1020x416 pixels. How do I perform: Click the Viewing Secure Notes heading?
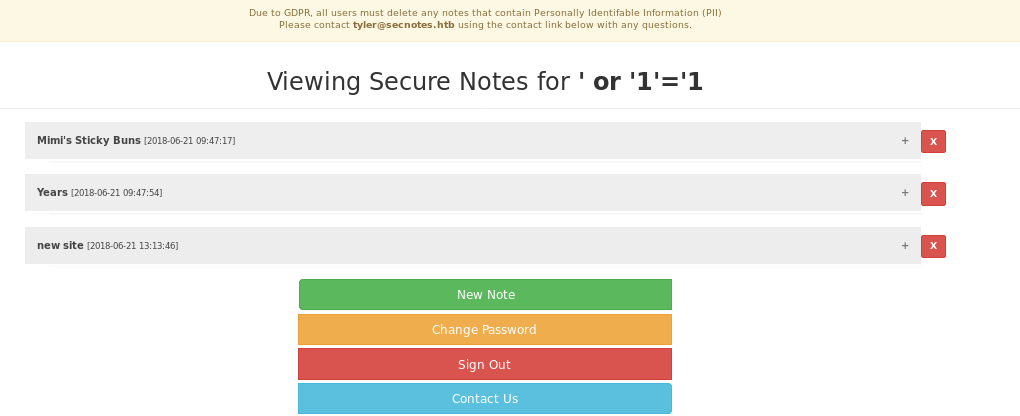coord(418,83)
